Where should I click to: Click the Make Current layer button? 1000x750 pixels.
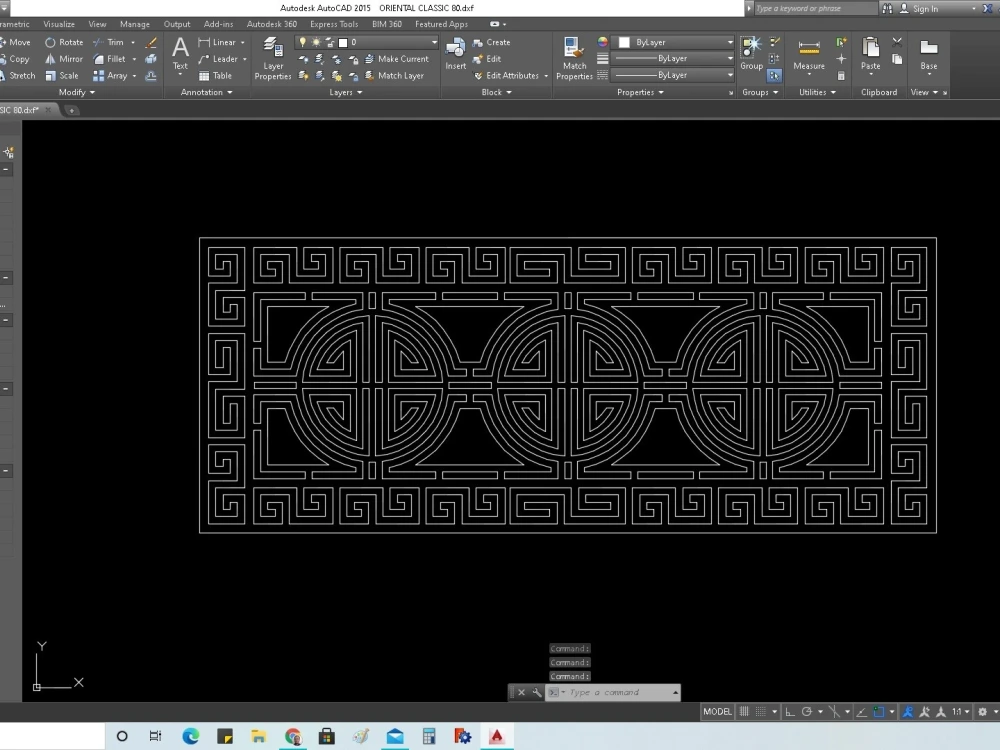pyautogui.click(x=399, y=58)
